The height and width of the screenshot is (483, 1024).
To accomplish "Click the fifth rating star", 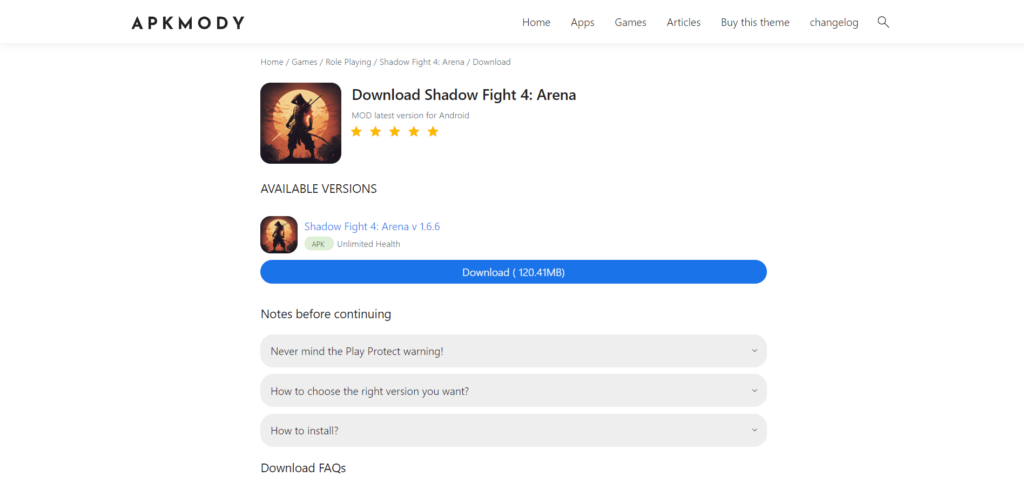I will pos(433,131).
